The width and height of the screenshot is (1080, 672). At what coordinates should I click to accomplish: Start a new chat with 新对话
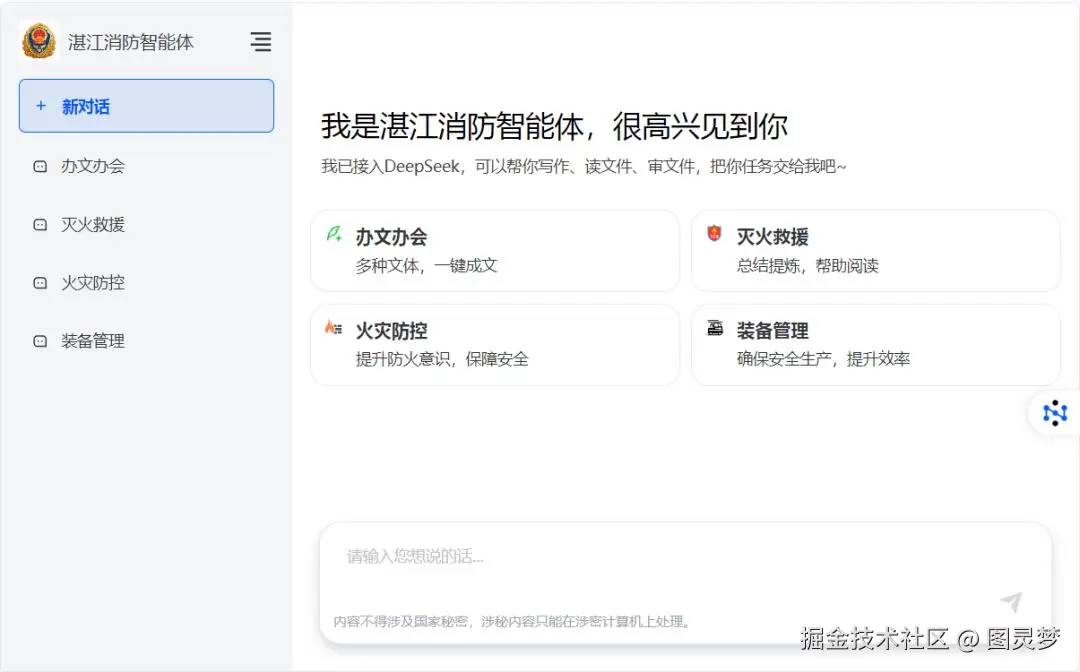pos(146,105)
